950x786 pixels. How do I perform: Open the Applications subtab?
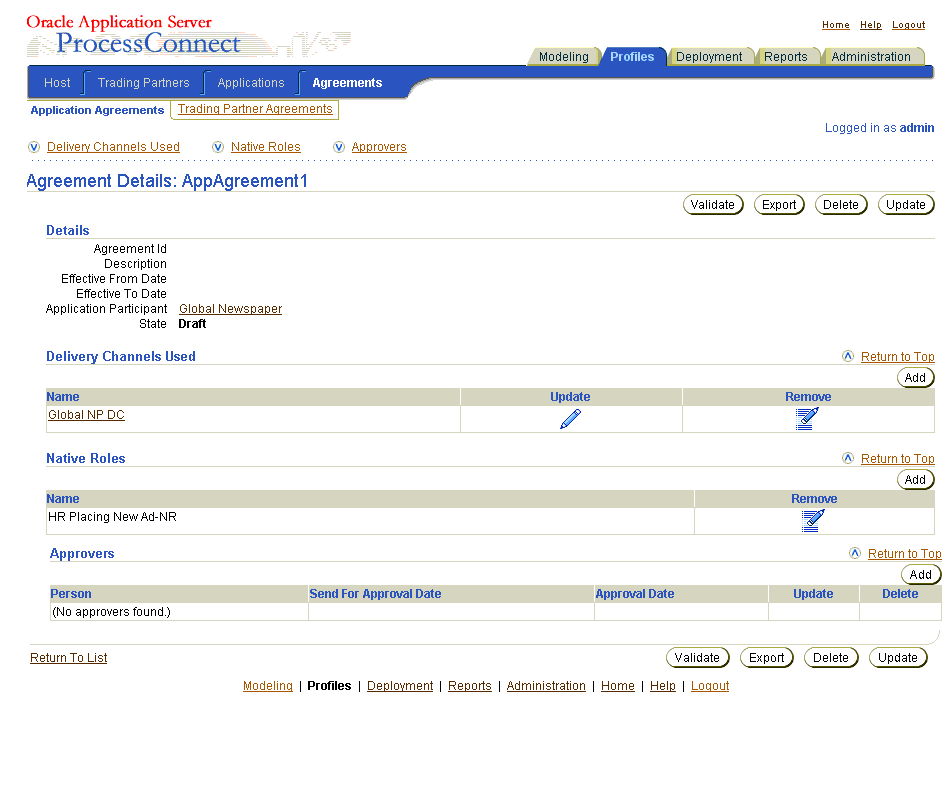click(x=251, y=82)
